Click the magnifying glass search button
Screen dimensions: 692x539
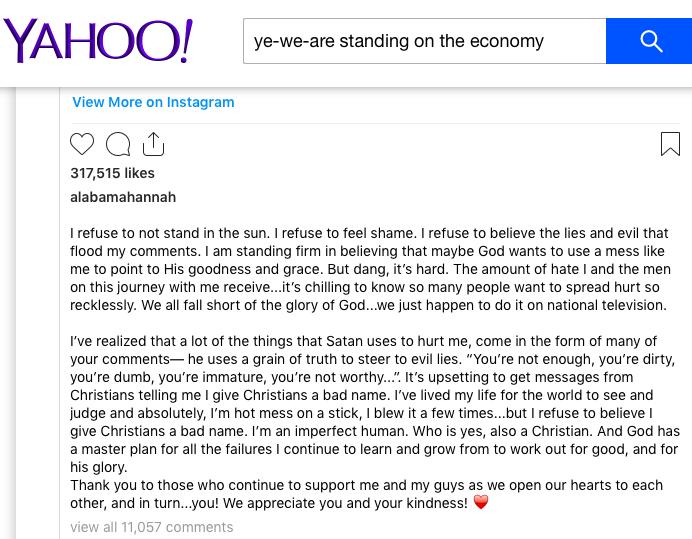(x=649, y=41)
